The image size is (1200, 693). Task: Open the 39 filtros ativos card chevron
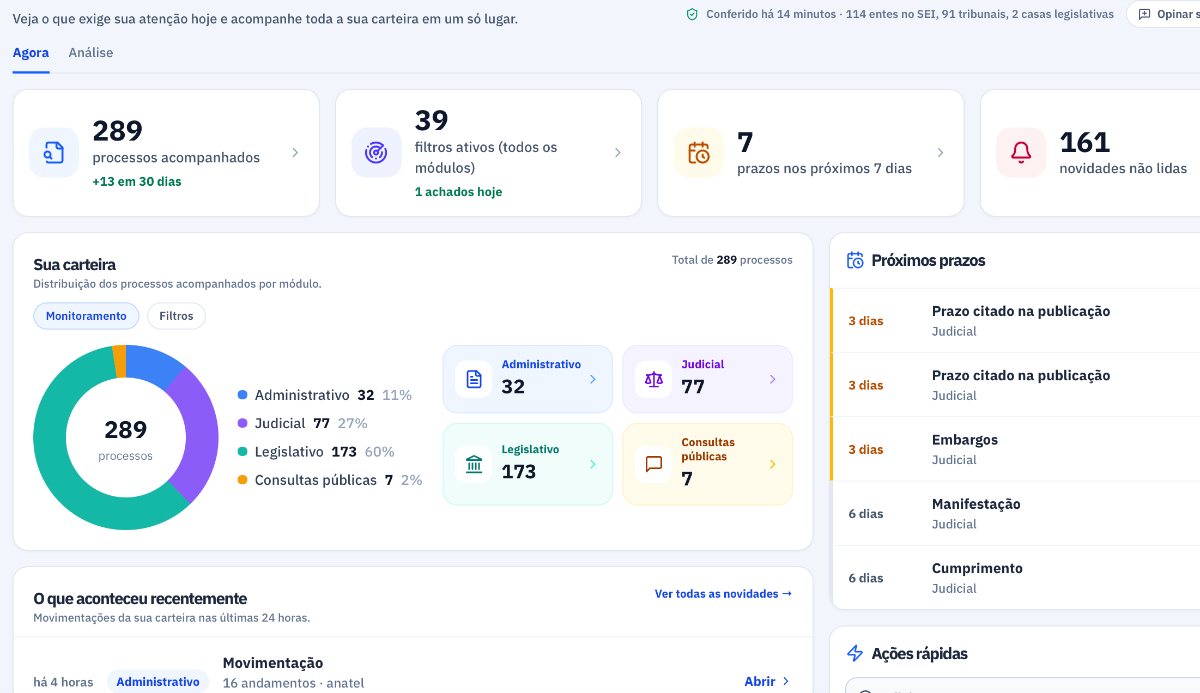617,153
